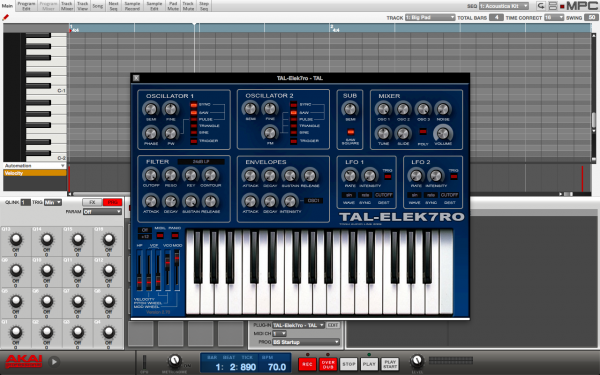Viewport: 600px width, 375px height.
Task: Open the TRACK Big Pad dropdown
Action: coord(430,18)
